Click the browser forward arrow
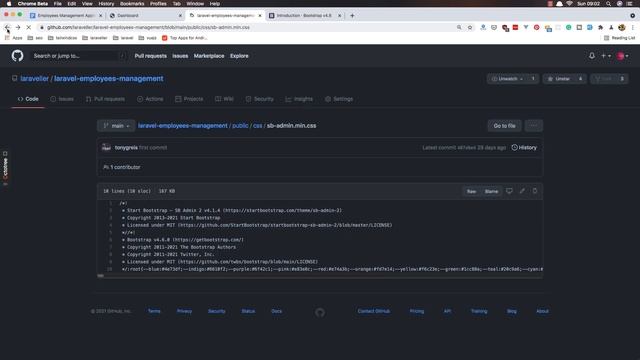Viewport: 640px width, 360px height. 18,27
